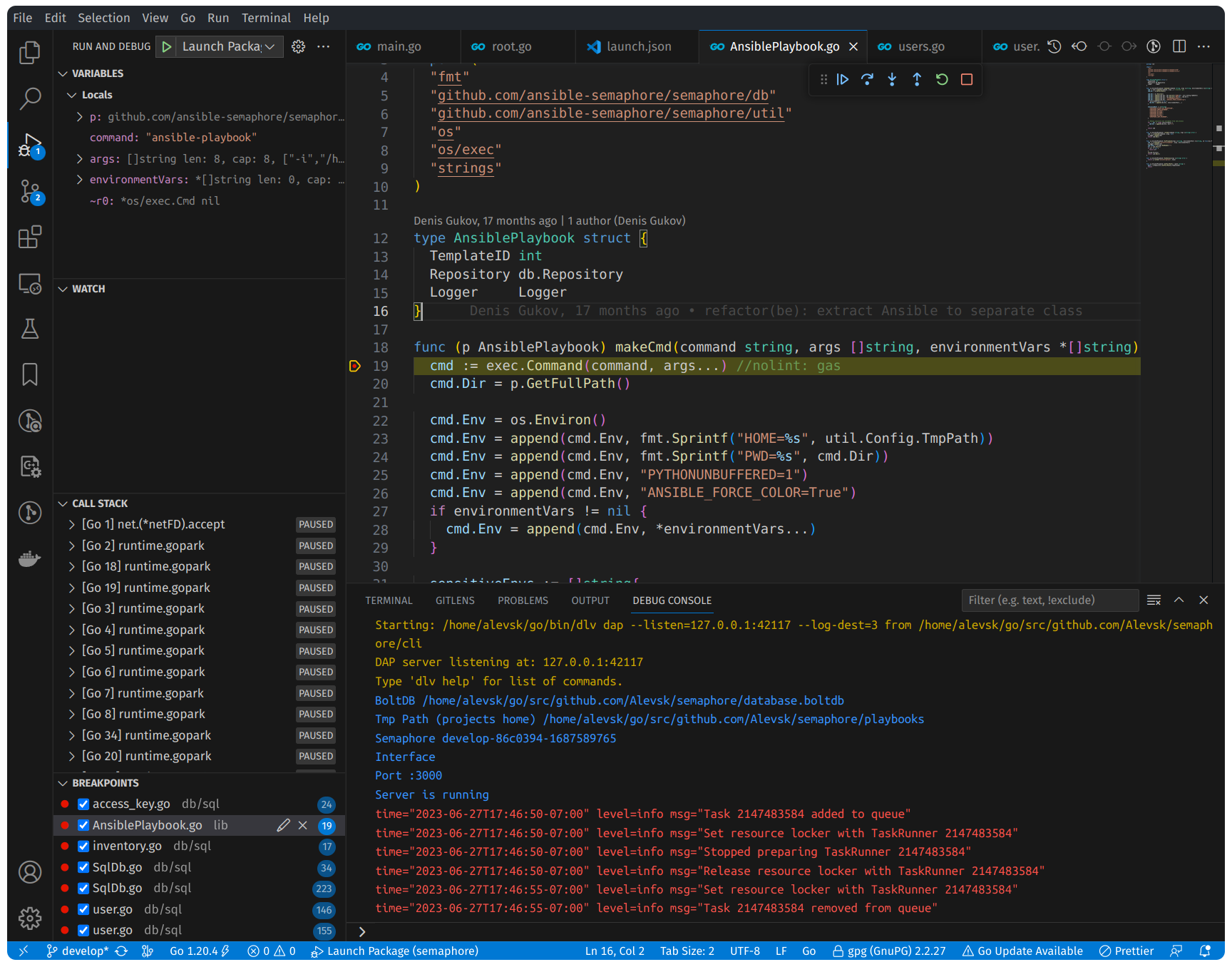
Task: Open the Docker view in sidebar
Action: pos(29,558)
